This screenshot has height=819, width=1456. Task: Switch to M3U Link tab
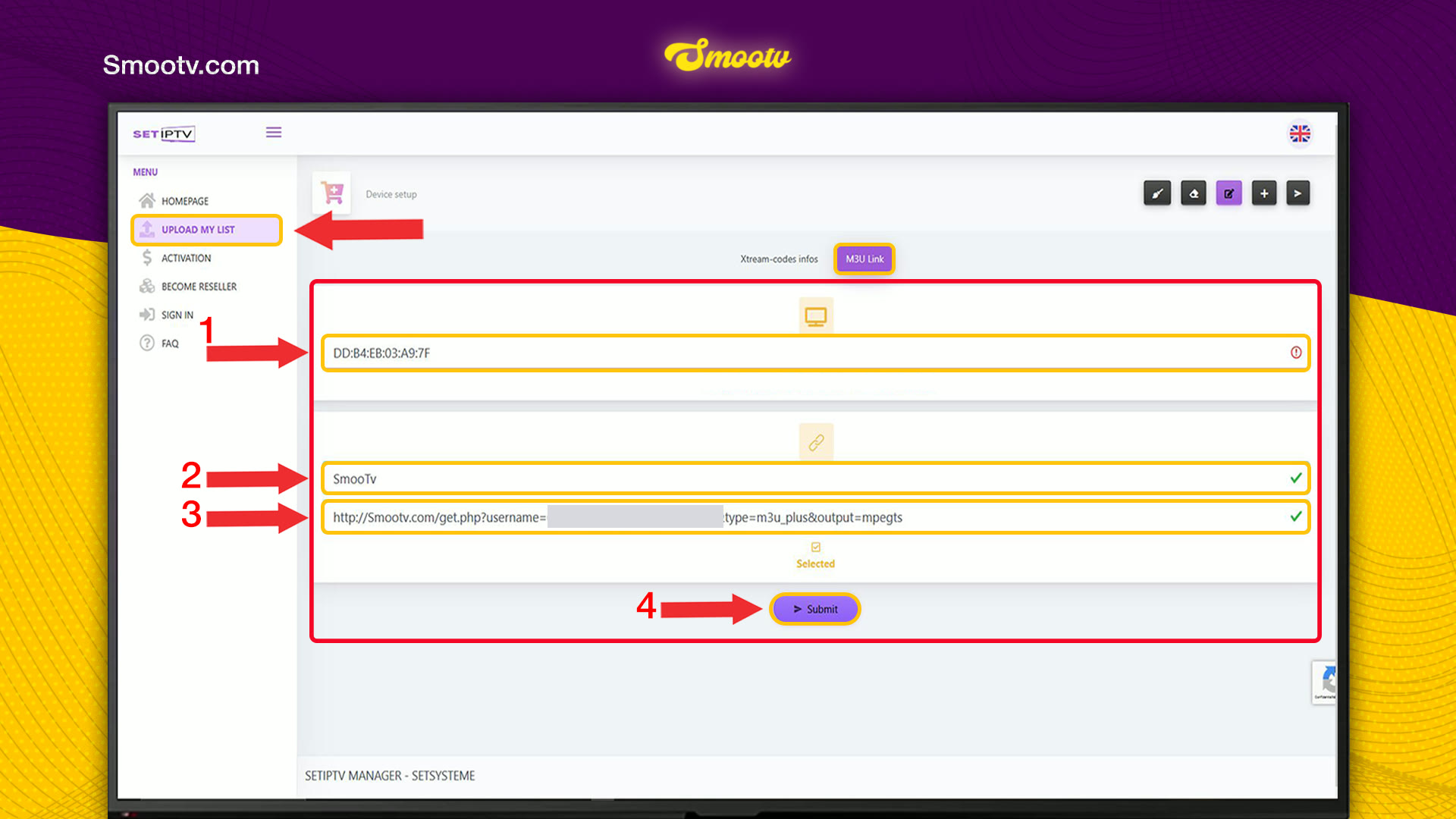[864, 259]
